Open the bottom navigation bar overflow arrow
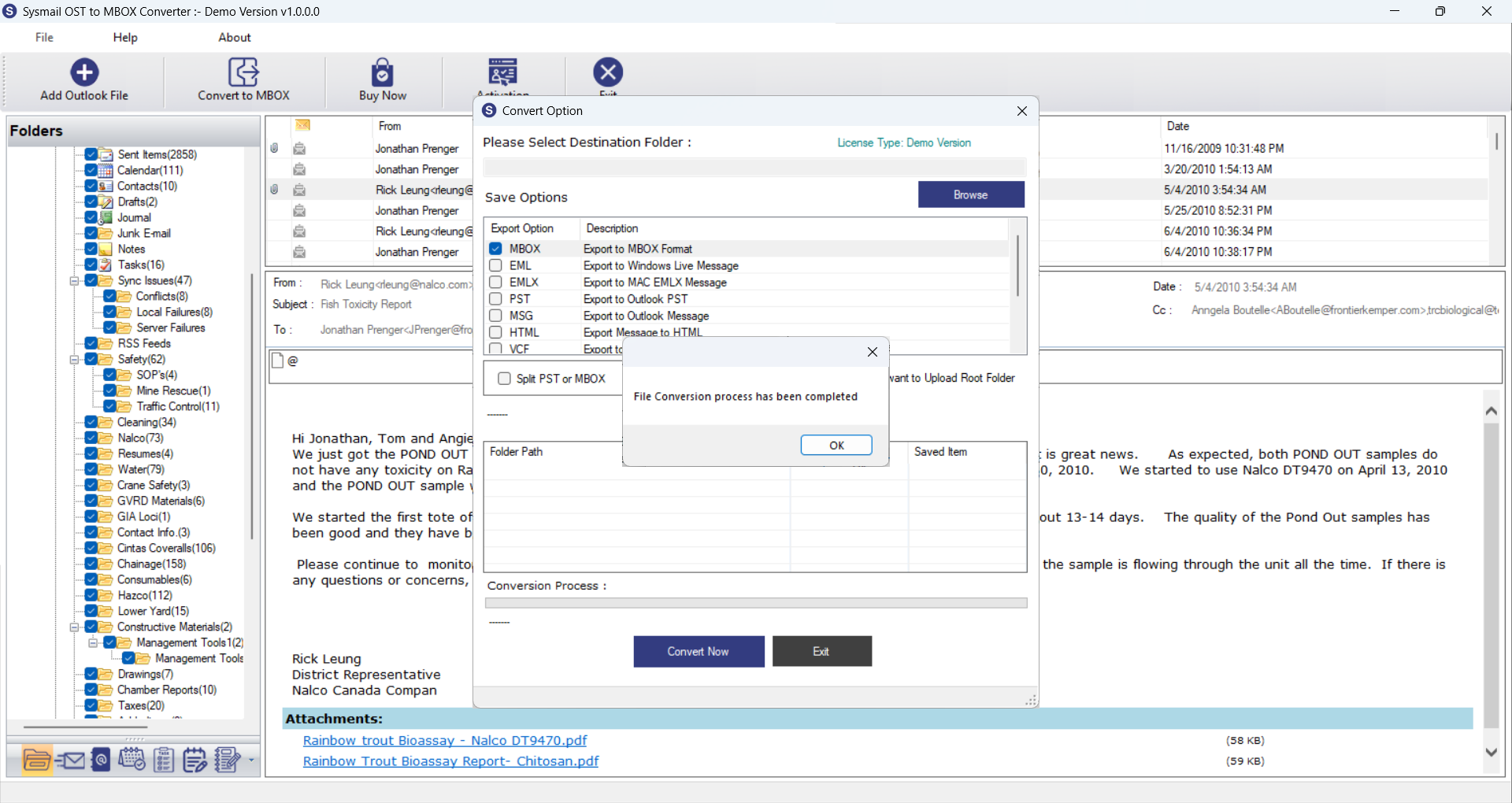The width and height of the screenshot is (1512, 803). click(251, 760)
